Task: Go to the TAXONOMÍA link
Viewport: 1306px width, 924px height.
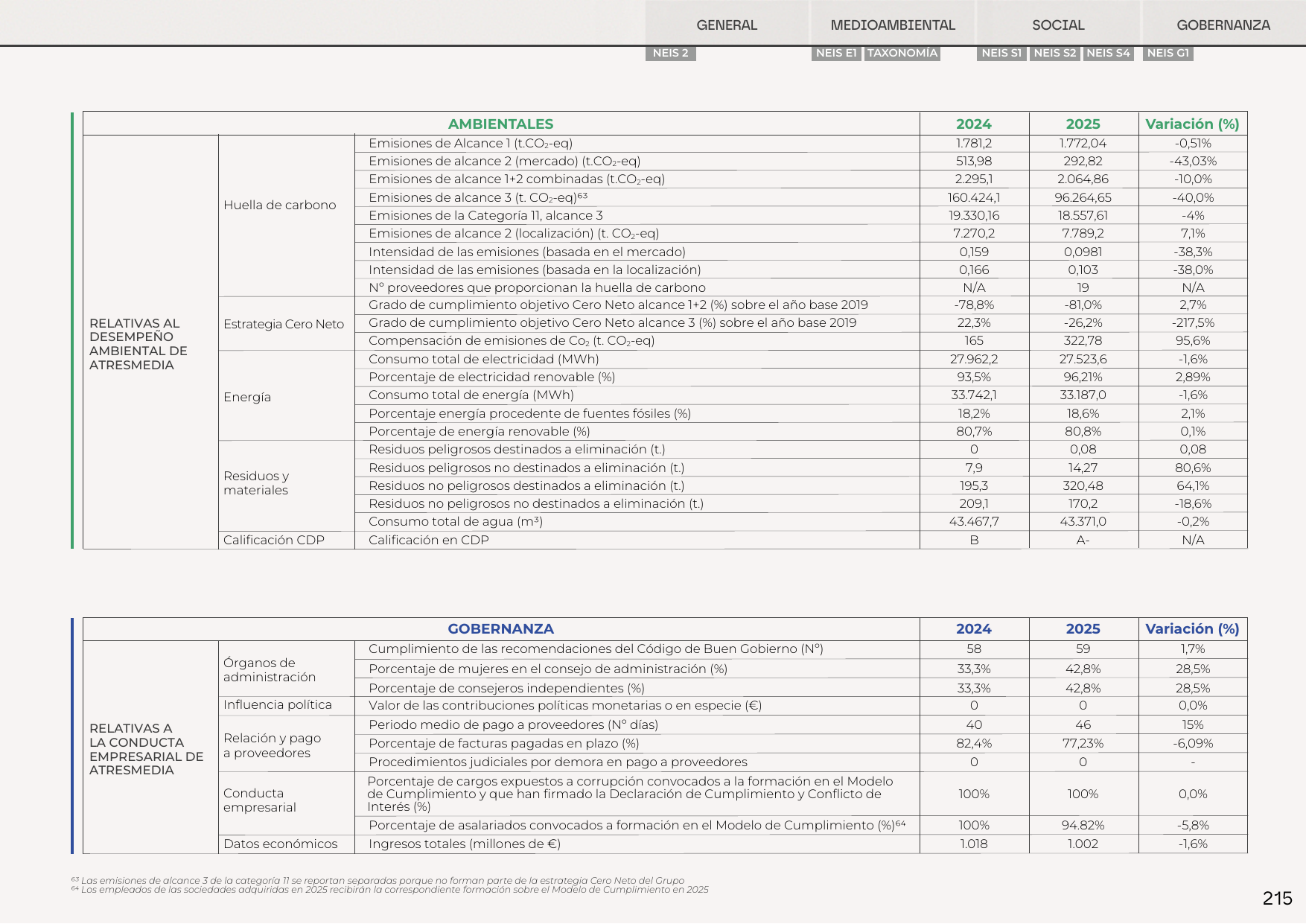Action: tap(902, 53)
